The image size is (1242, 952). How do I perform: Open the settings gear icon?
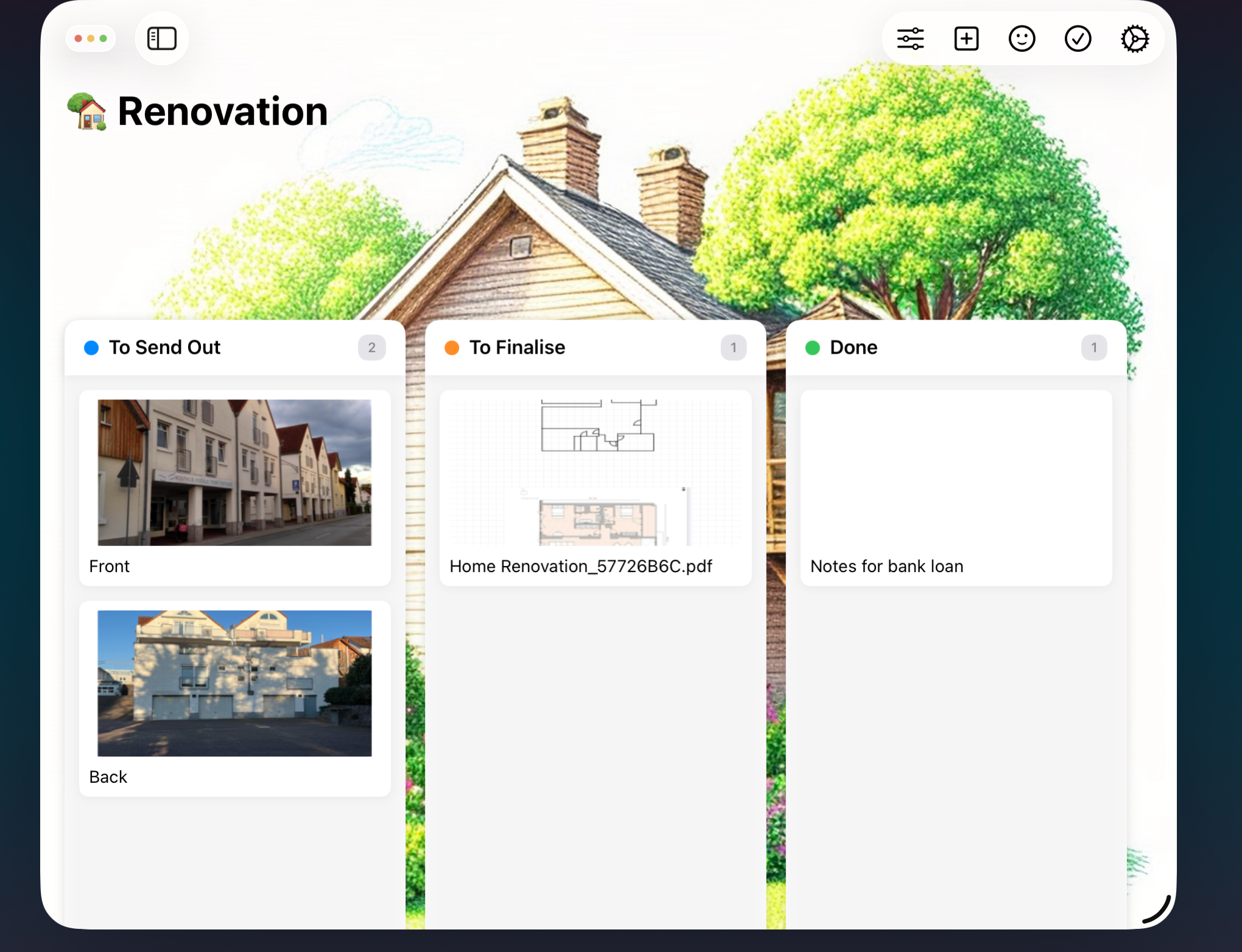click(x=1134, y=39)
